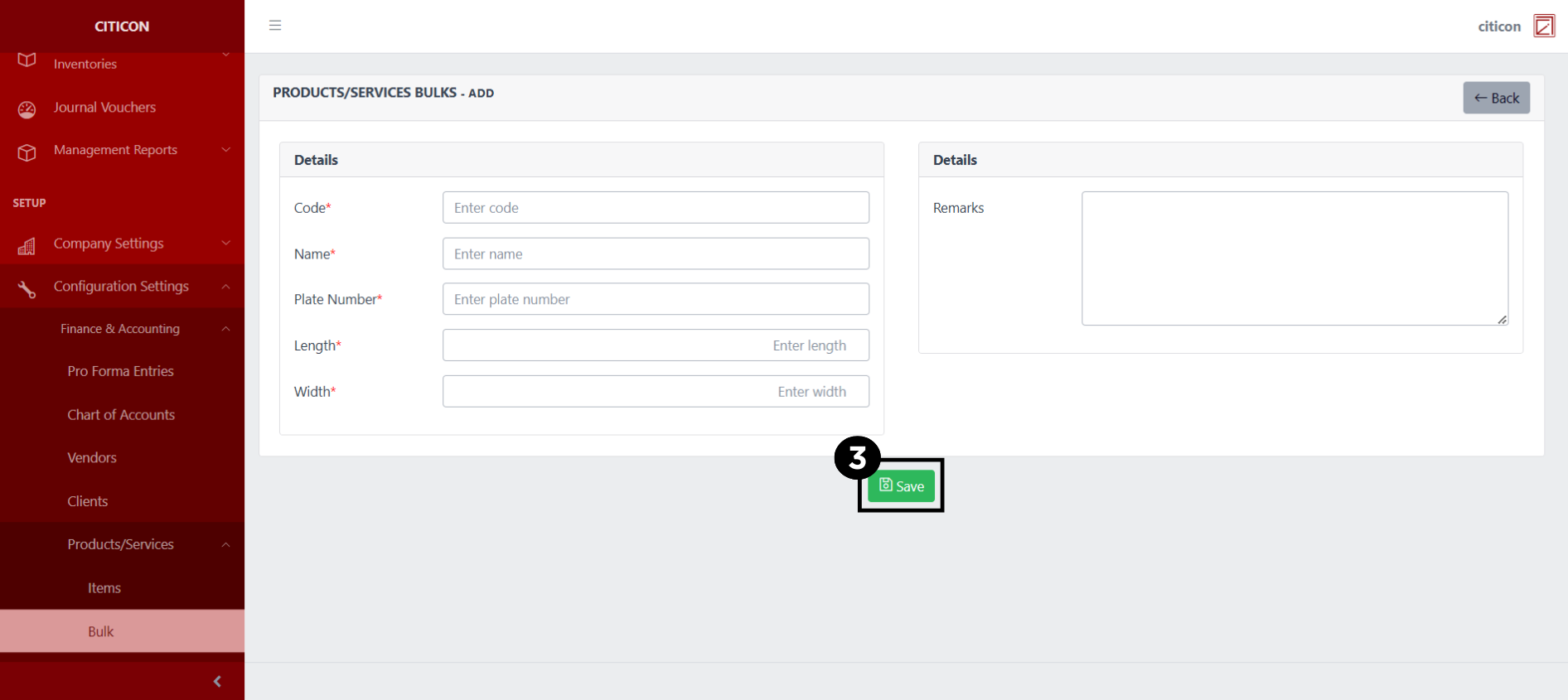Click the green Save button
Screen dimensions: 1568x700
click(901, 486)
